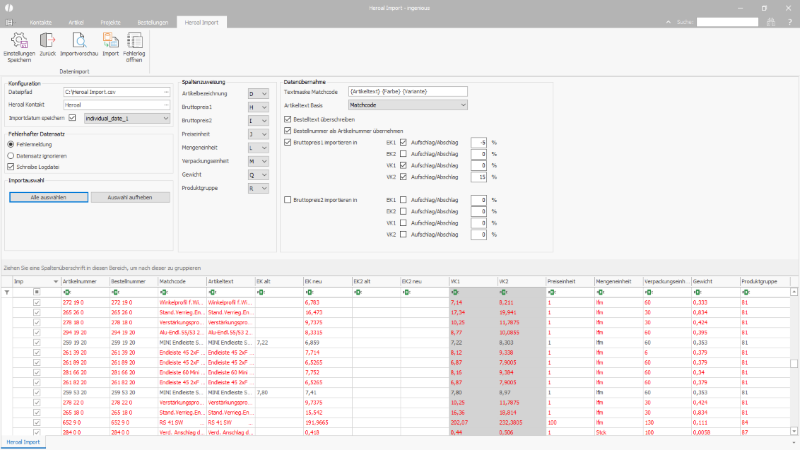Select Heroal Import ribbon tab
This screenshot has width=800, height=450.
point(202,22)
